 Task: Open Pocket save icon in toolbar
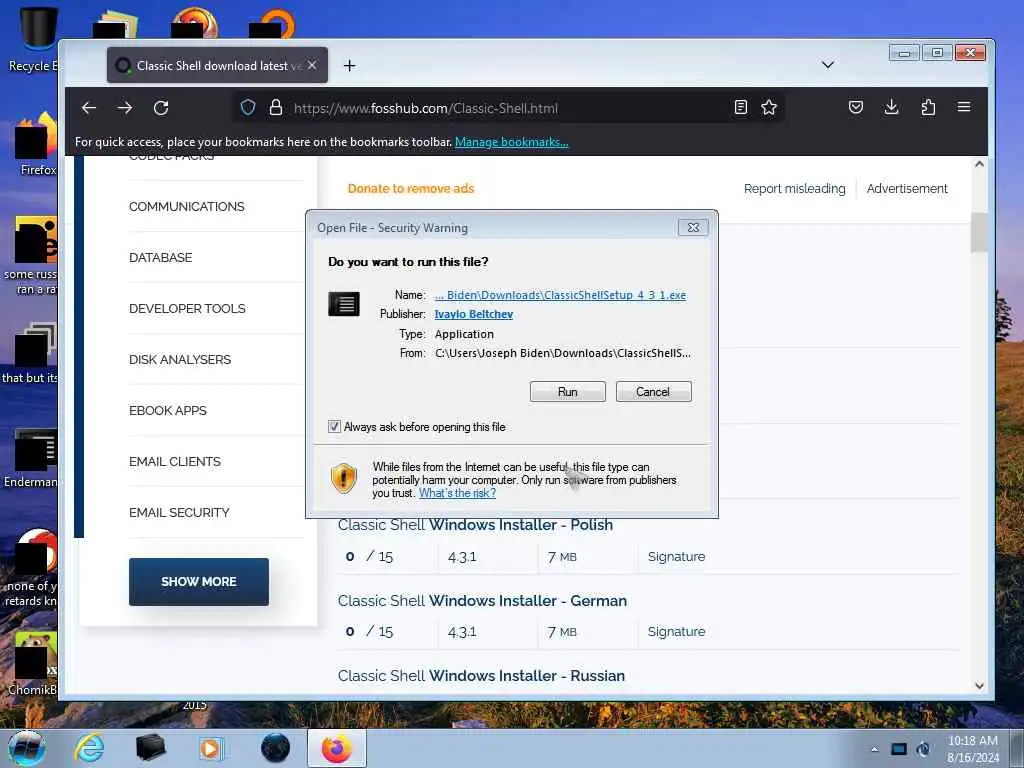[856, 107]
